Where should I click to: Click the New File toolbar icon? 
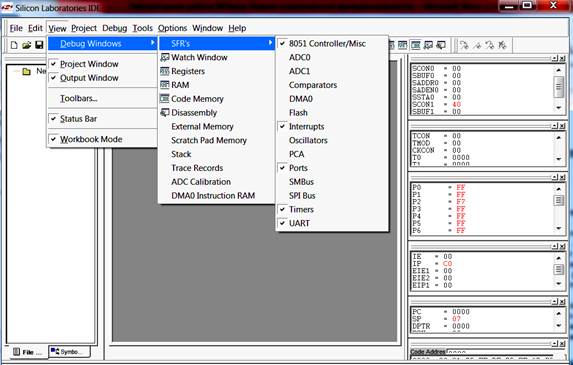pos(14,45)
